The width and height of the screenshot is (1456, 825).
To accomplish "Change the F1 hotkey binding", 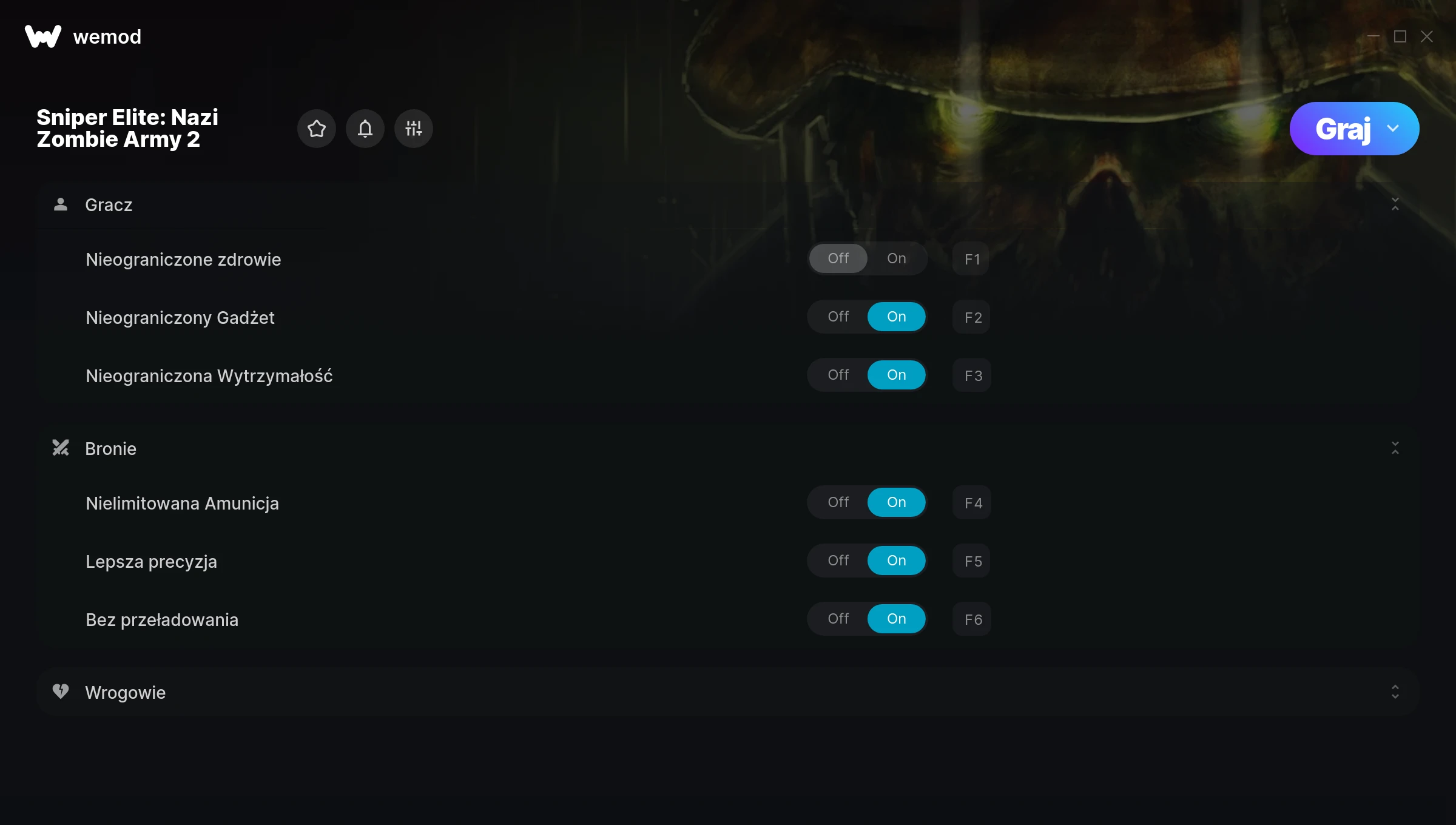I will click(x=971, y=259).
